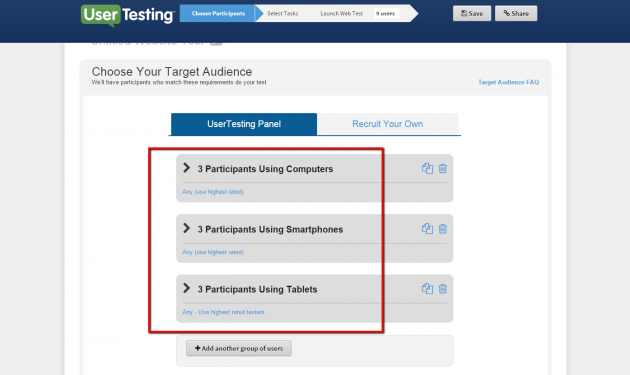Open Smartphones group 'Any (use highest rated)' link

[x=213, y=252]
